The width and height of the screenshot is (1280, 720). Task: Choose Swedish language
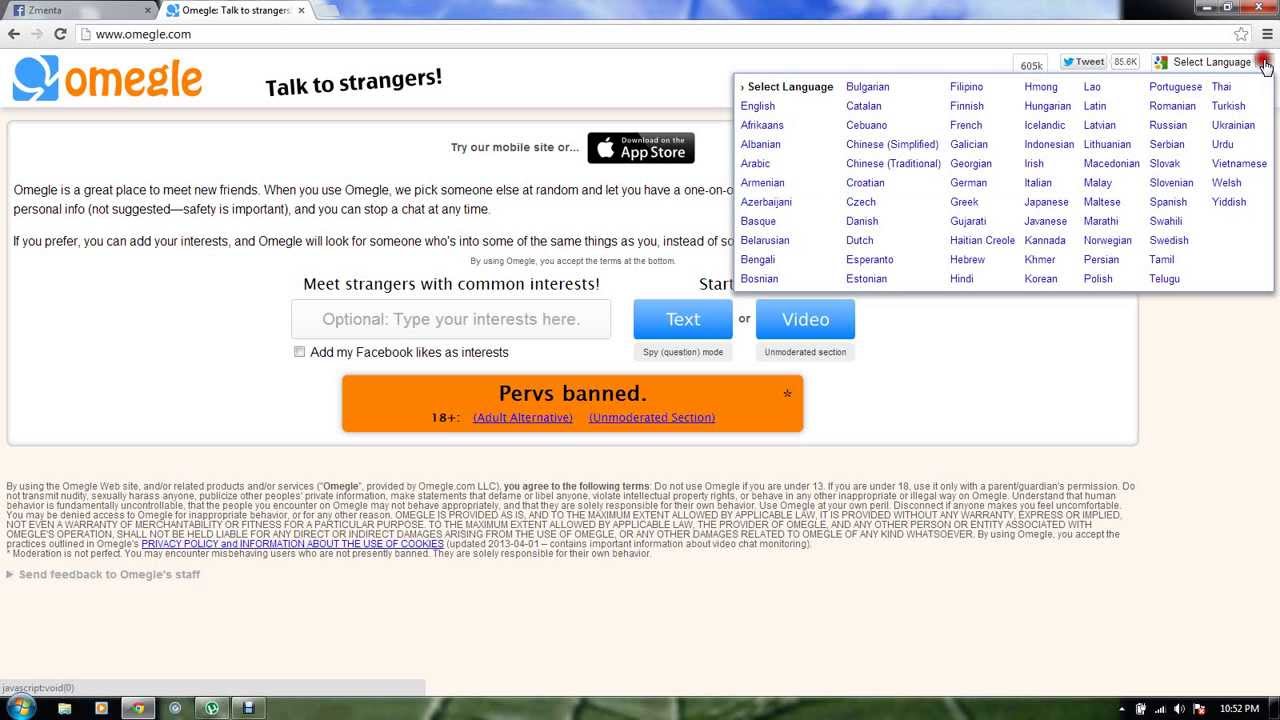[1169, 241]
